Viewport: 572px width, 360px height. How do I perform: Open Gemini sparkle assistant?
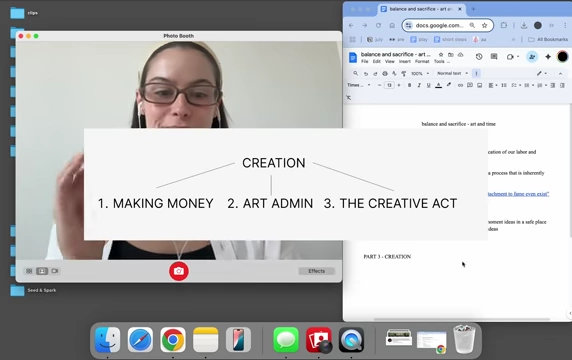[x=548, y=57]
